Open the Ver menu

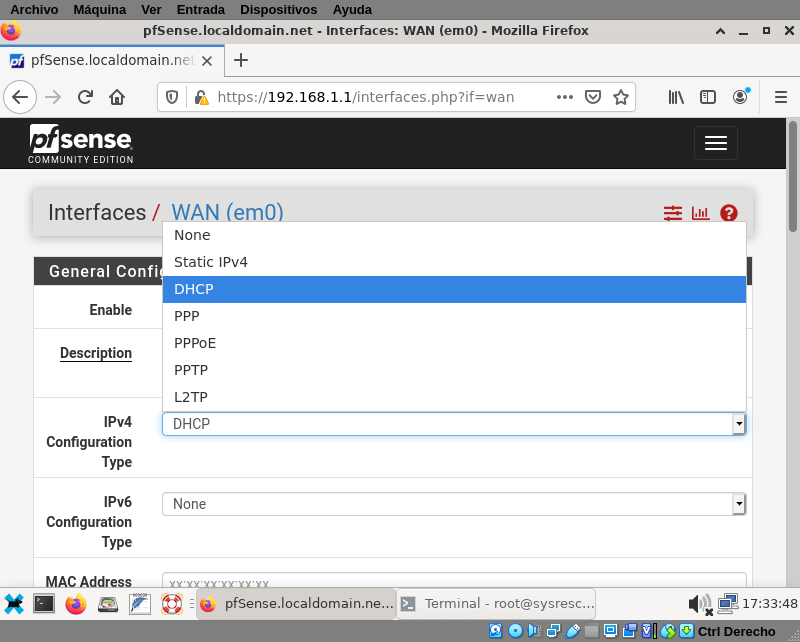pos(151,10)
